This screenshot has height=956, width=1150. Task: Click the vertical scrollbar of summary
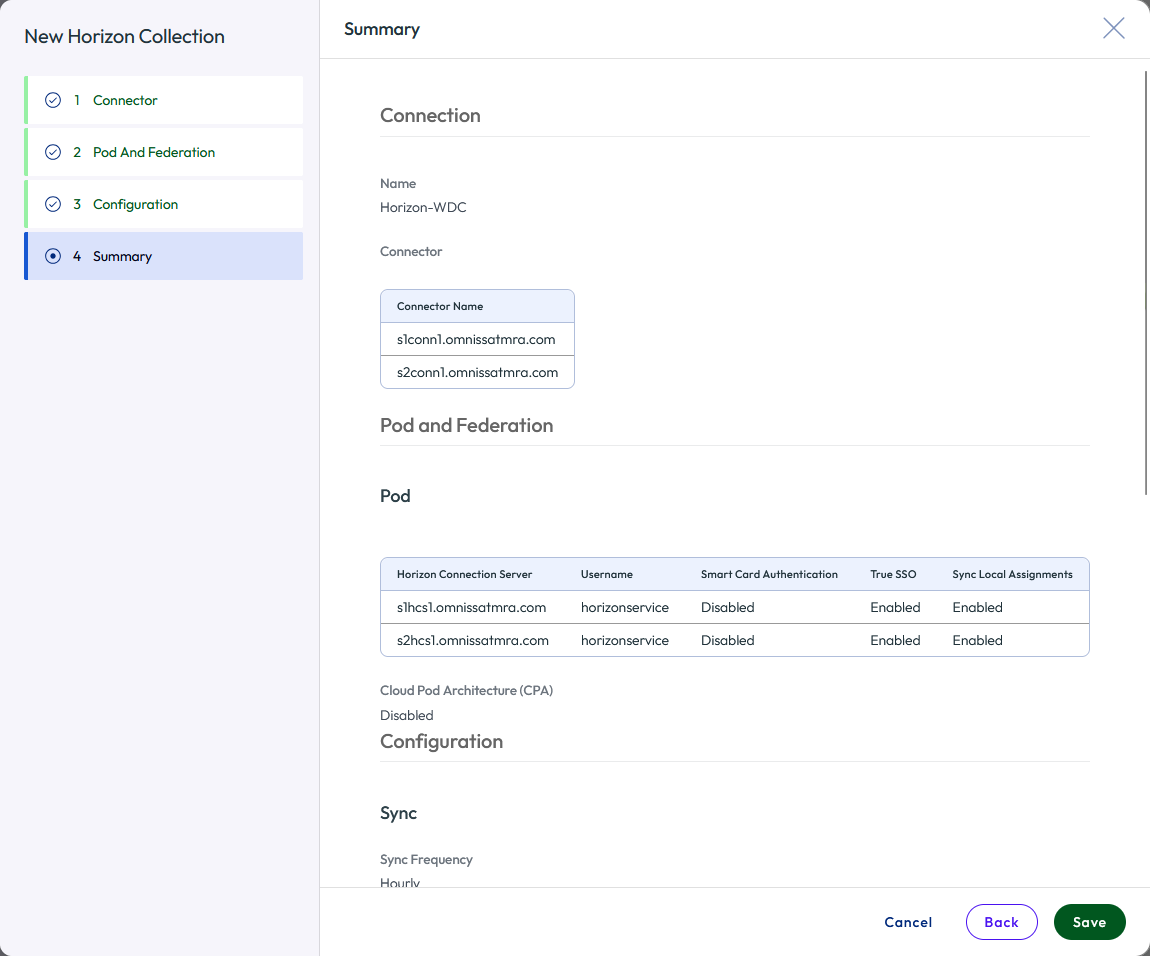[1145, 280]
